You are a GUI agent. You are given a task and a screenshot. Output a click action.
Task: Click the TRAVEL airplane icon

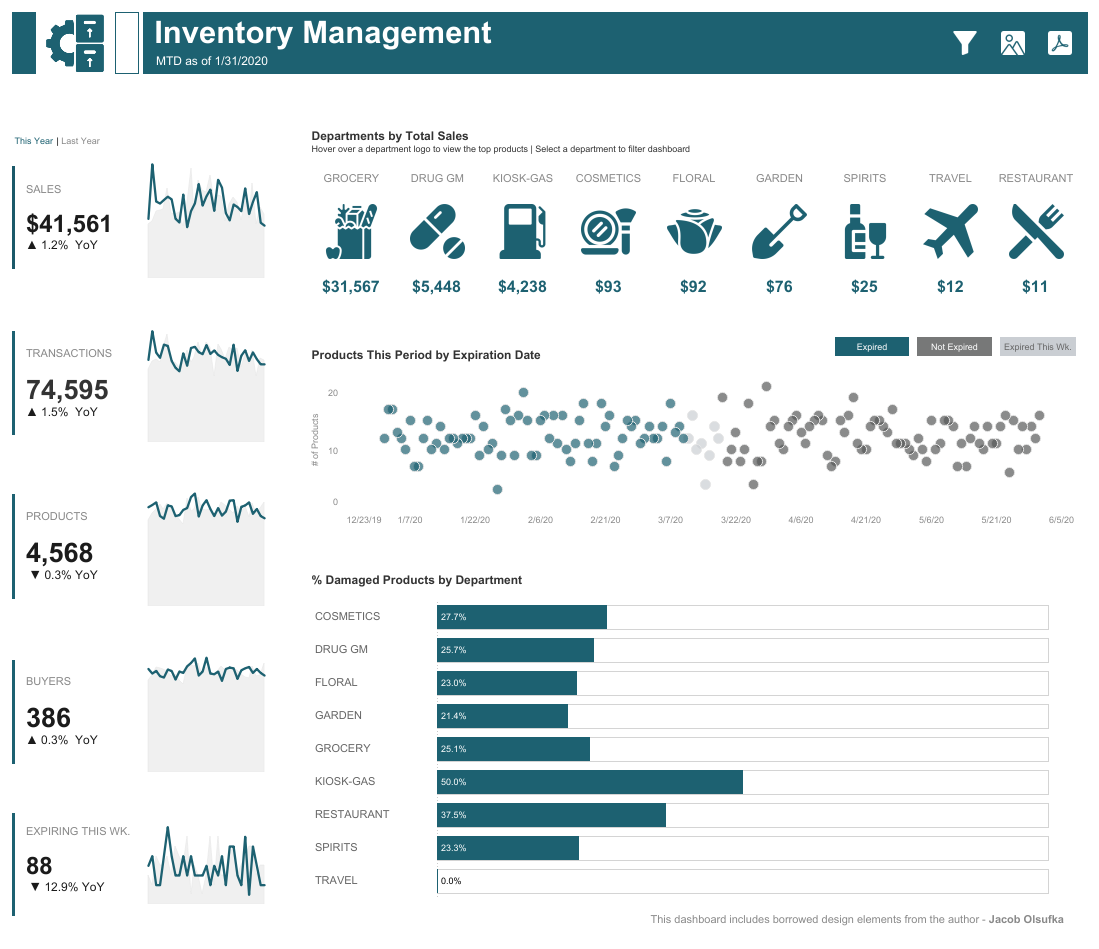click(949, 231)
